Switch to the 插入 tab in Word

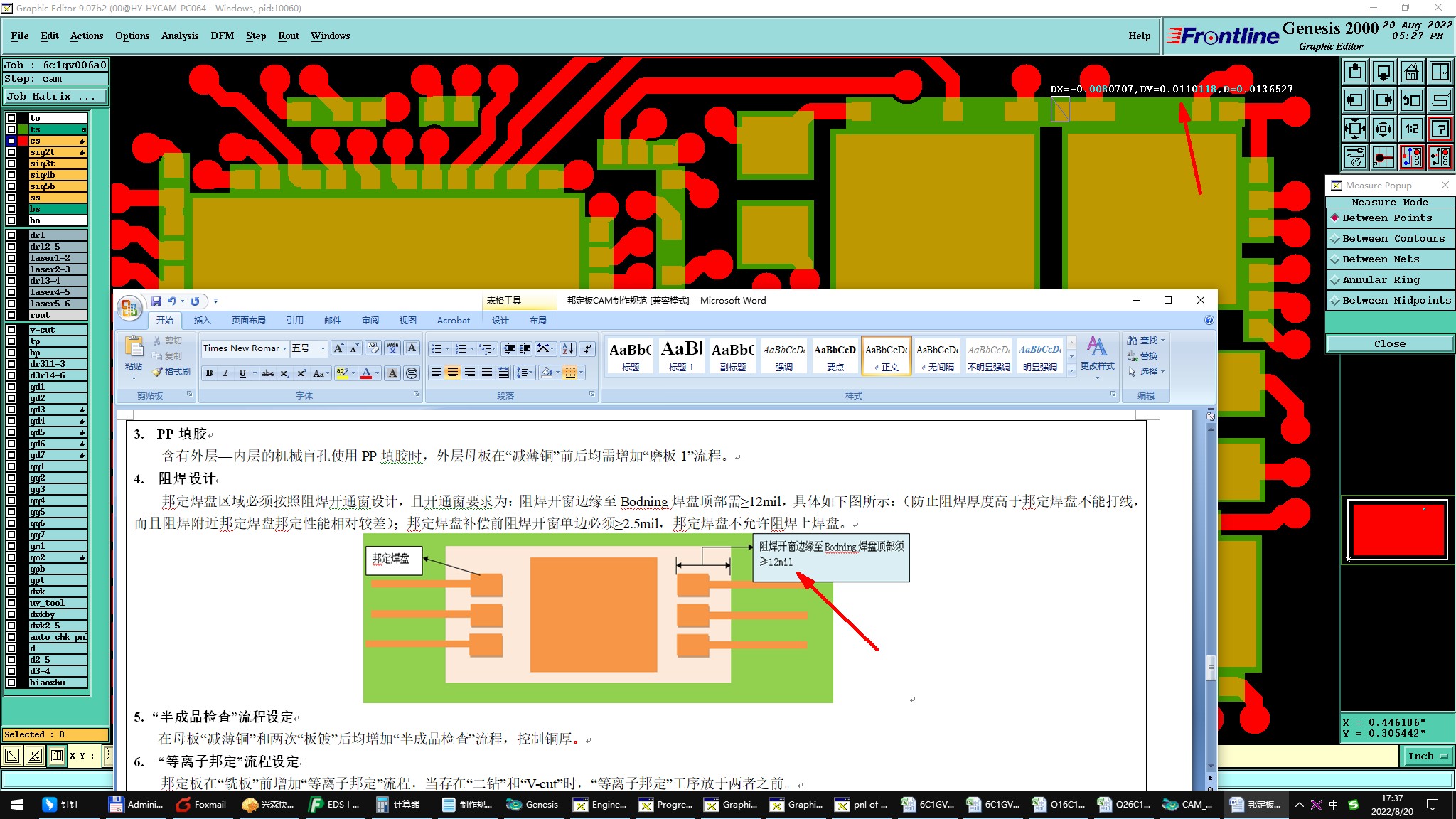(x=203, y=321)
